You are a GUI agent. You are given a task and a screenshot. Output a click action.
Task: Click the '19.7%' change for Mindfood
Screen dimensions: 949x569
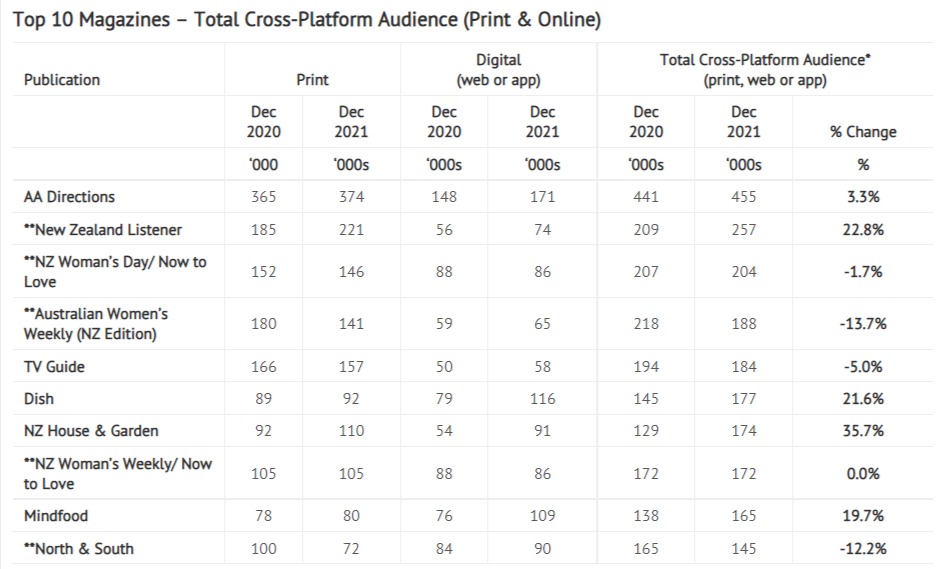pyautogui.click(x=863, y=516)
